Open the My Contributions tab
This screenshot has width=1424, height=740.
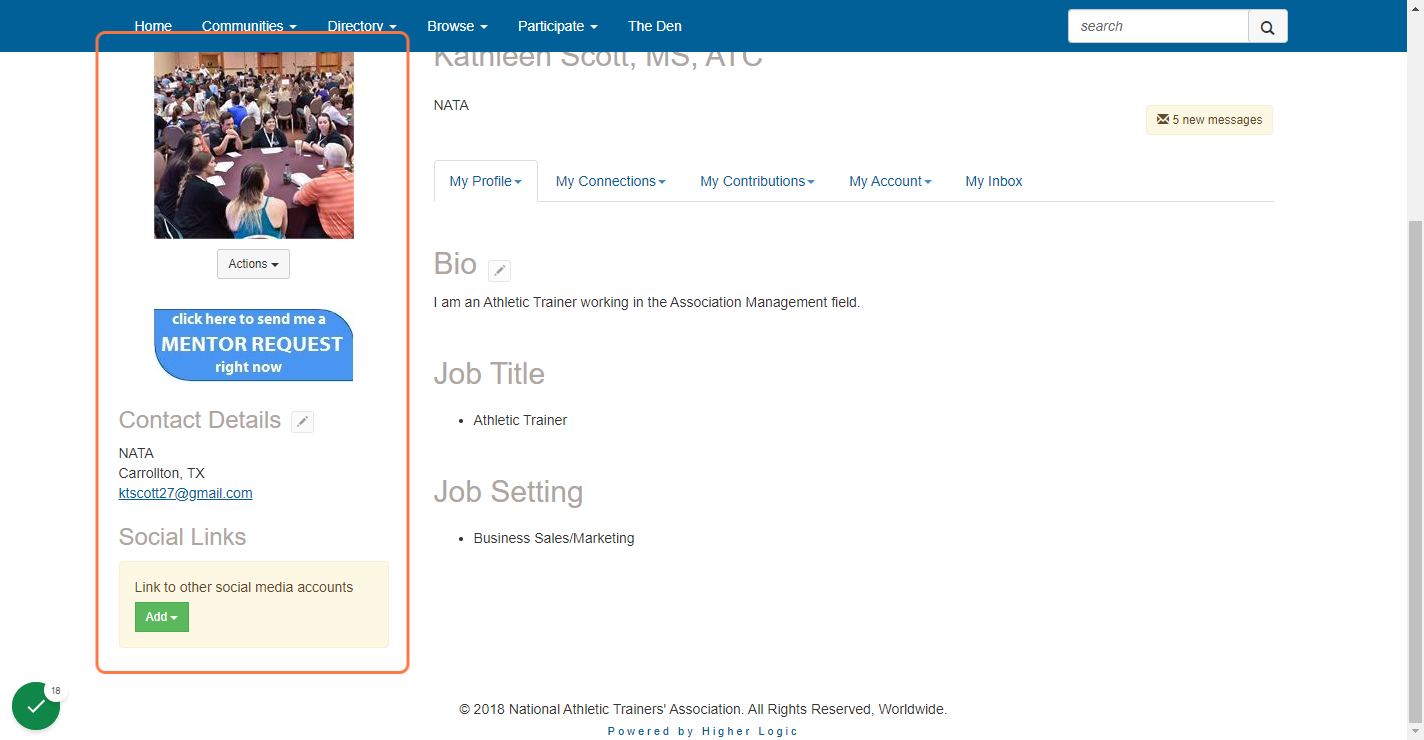pyautogui.click(x=757, y=181)
